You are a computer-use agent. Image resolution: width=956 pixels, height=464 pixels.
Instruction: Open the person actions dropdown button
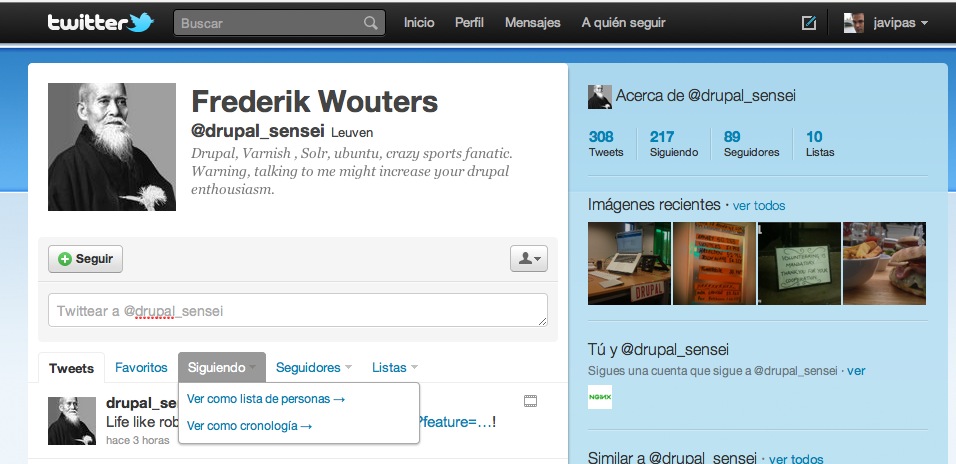point(529,259)
